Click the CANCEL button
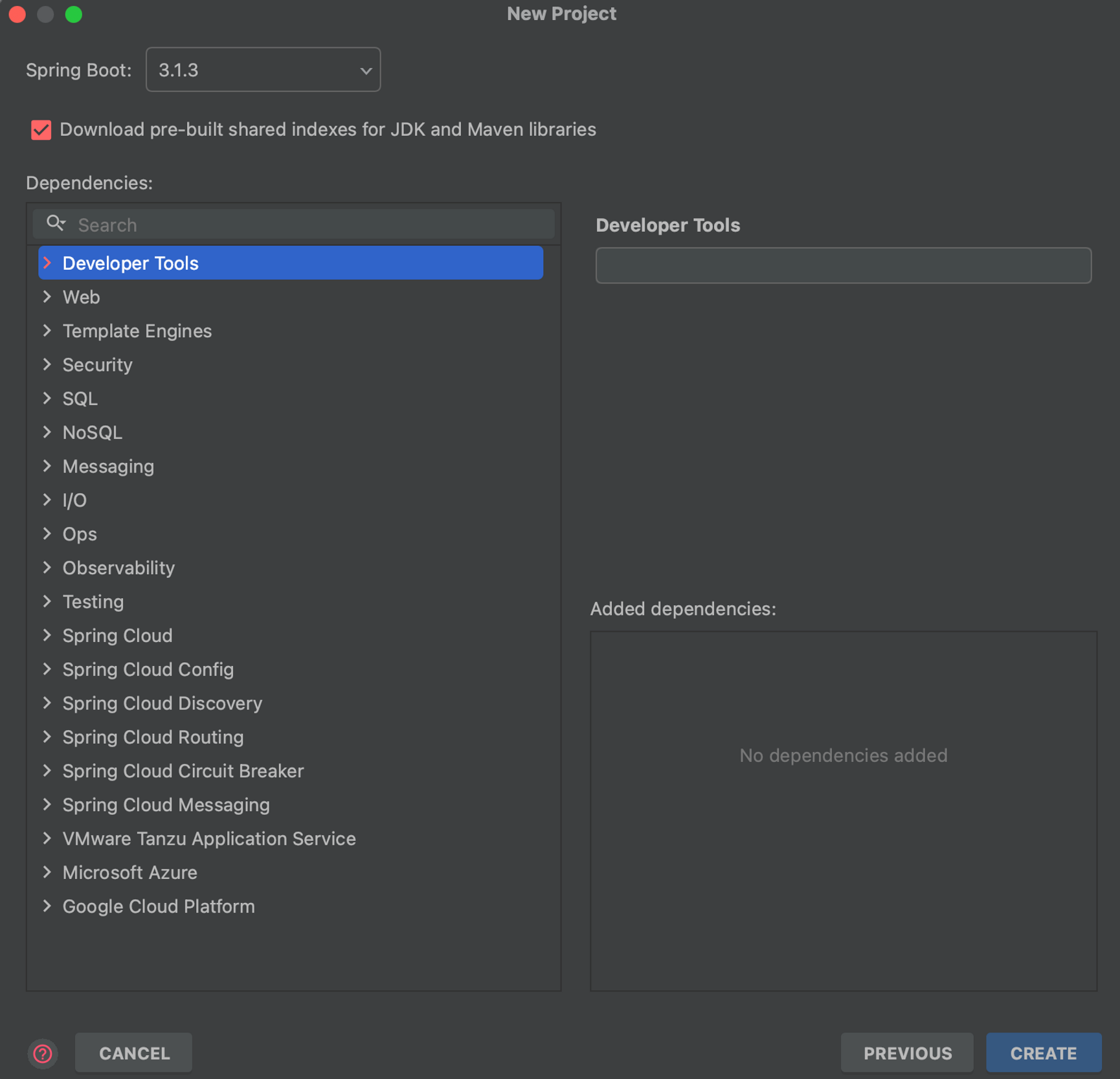 [134, 1052]
